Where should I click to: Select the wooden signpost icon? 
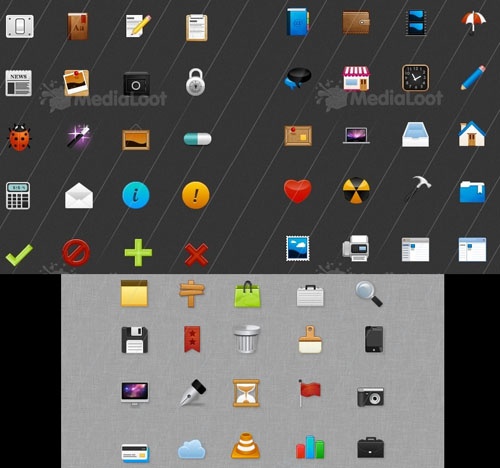[x=192, y=294]
